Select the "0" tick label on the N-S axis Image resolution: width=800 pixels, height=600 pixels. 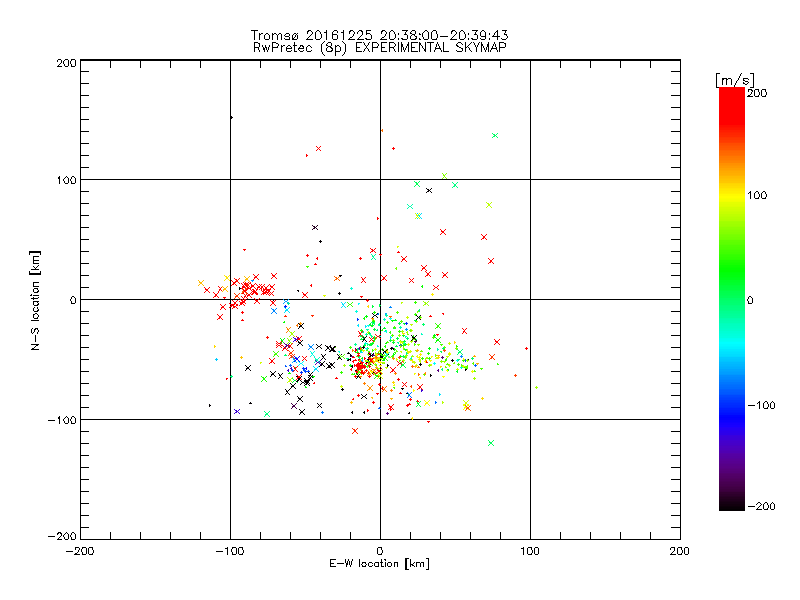(x=73, y=300)
